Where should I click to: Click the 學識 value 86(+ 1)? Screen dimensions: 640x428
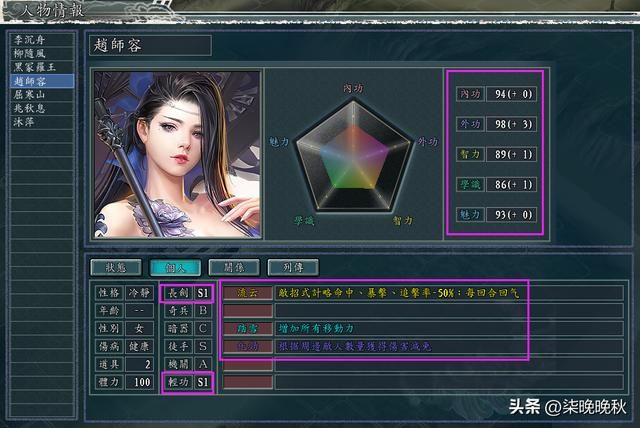click(x=511, y=185)
